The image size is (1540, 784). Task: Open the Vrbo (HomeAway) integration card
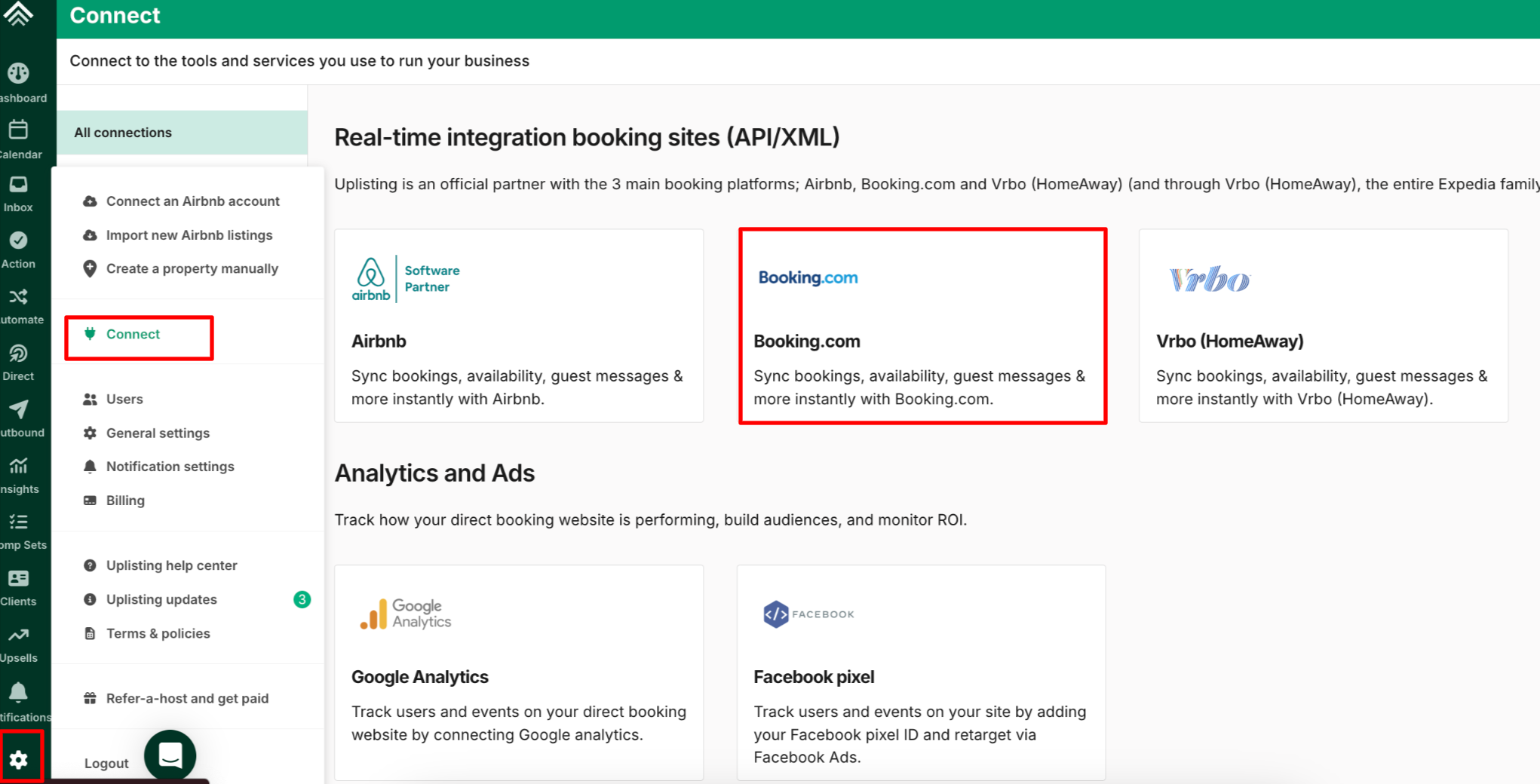tap(1324, 326)
